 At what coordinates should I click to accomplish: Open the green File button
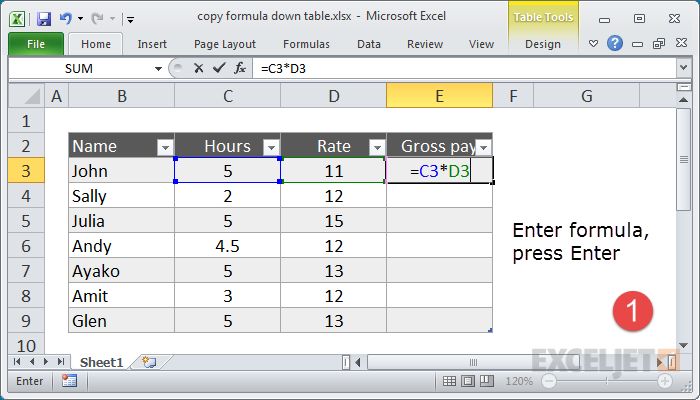pos(36,44)
